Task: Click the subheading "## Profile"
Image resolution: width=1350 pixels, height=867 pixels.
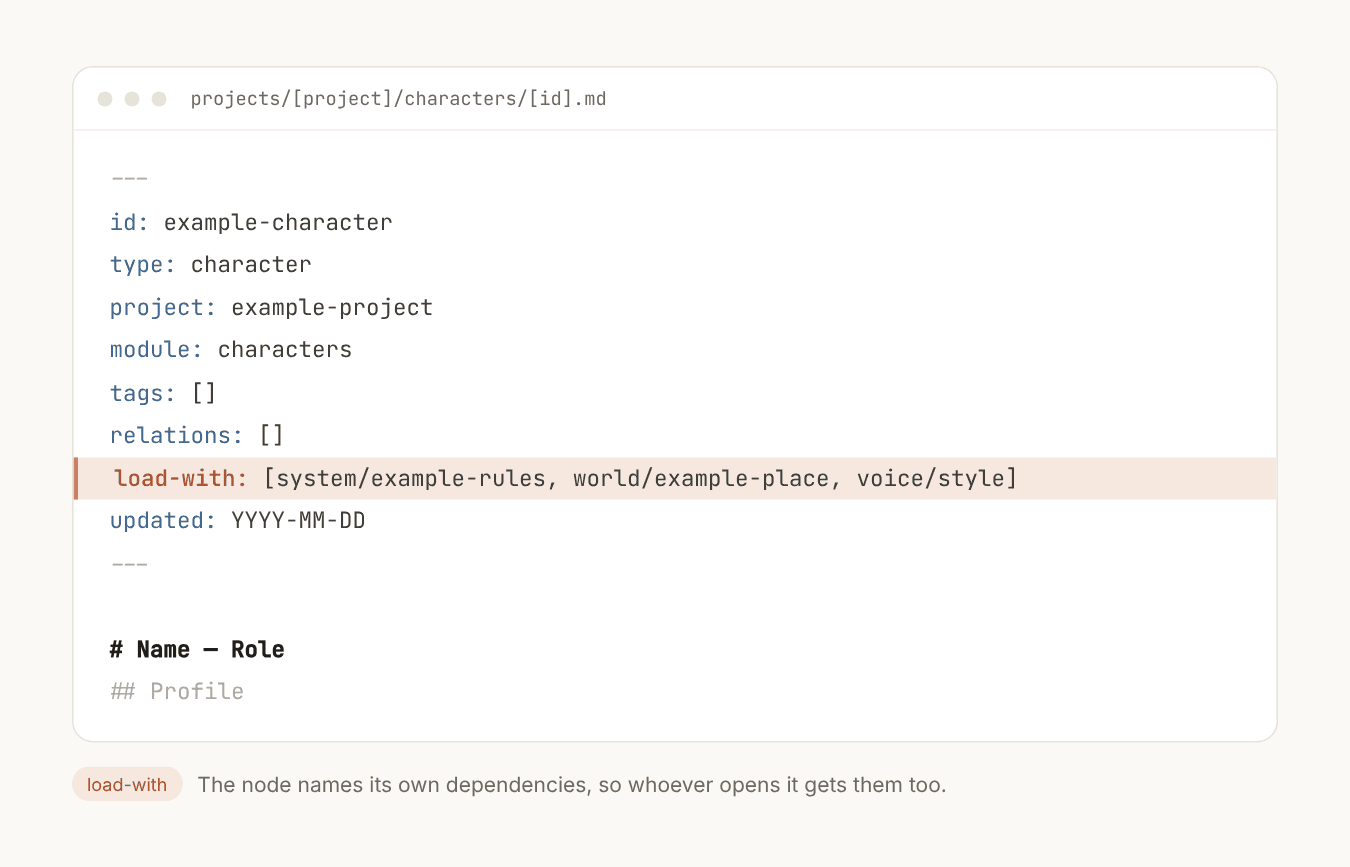Action: [x=177, y=691]
